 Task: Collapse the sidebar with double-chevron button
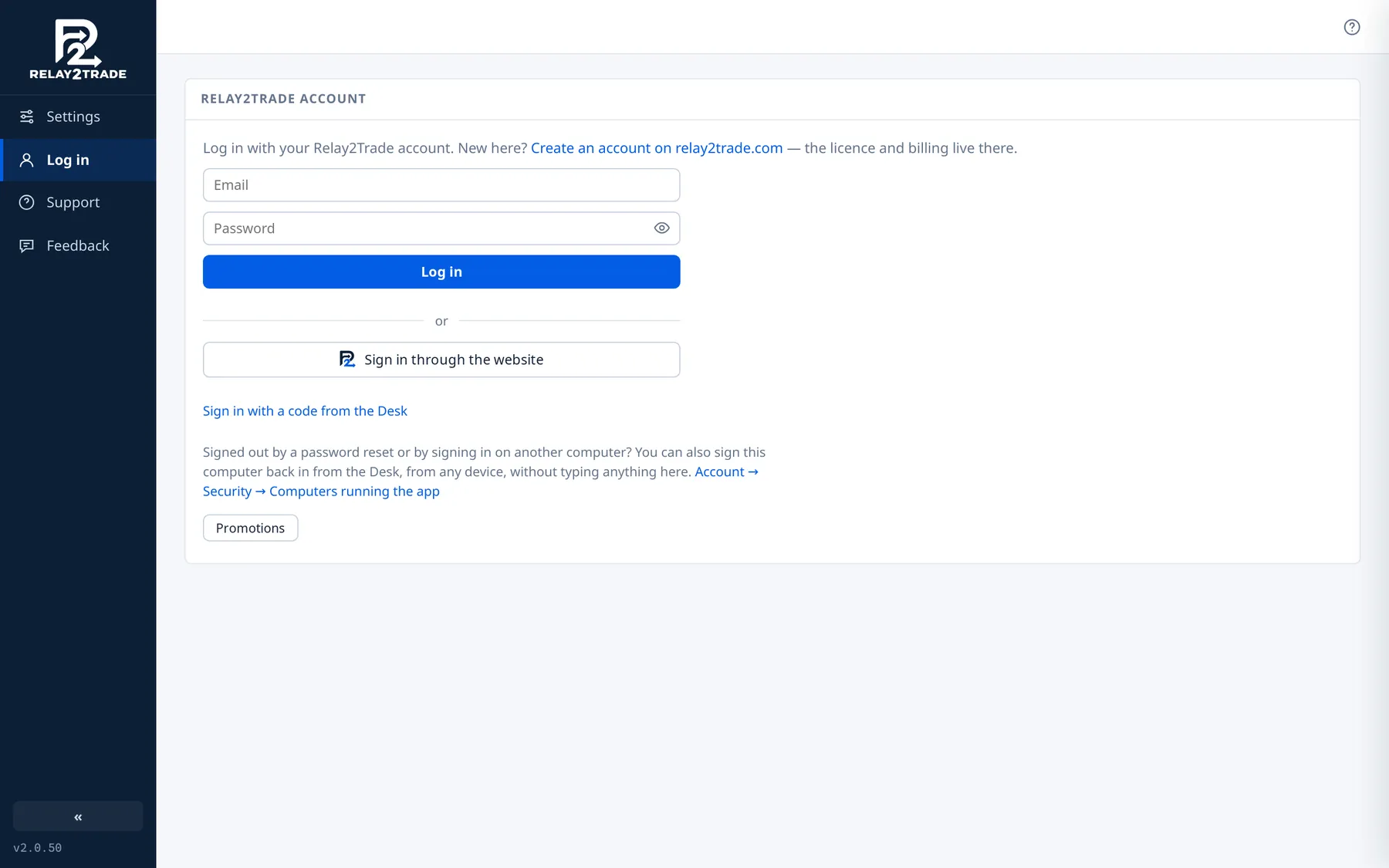[78, 816]
